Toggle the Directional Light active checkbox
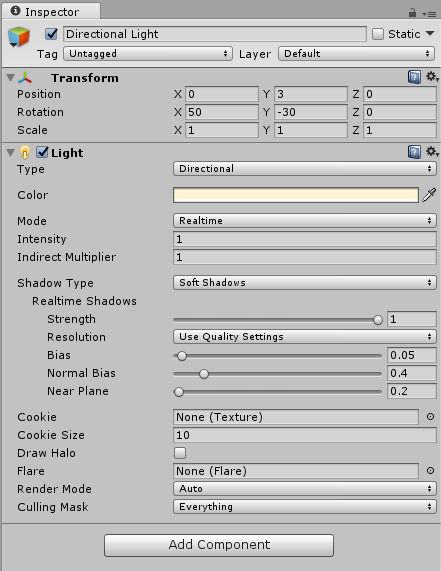 tap(51, 34)
